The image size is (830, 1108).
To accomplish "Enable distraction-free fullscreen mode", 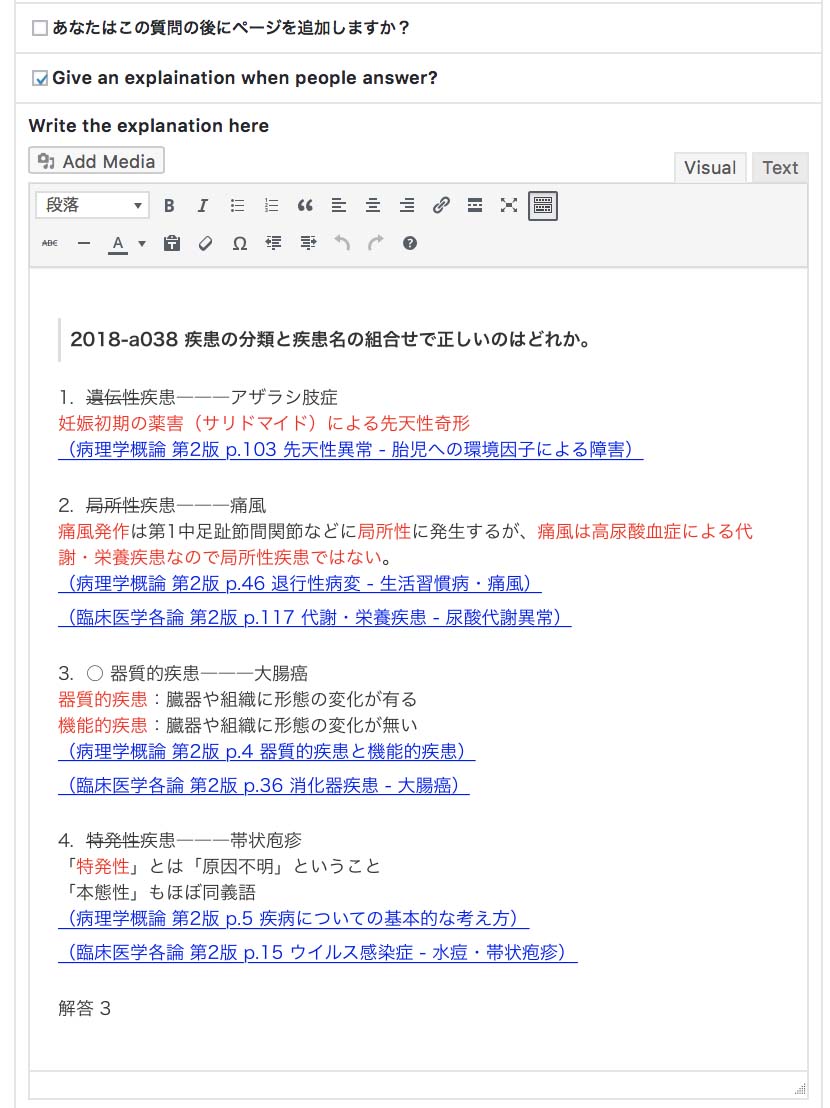I will 509,206.
